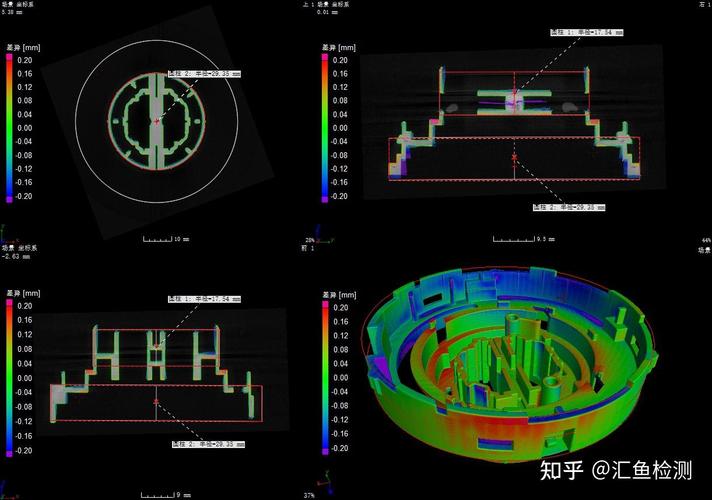The height and width of the screenshot is (500, 712).
Task: Select the deviation color bar in top view
Action: tap(9, 128)
